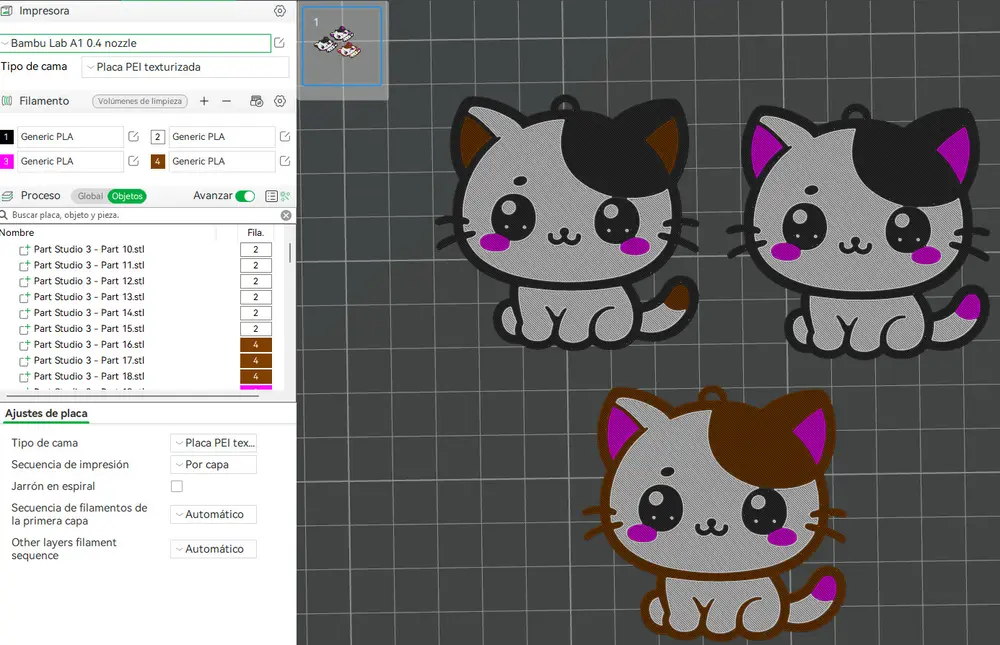Click the Impresora panel icon
1000x645 pixels.
(x=6, y=11)
